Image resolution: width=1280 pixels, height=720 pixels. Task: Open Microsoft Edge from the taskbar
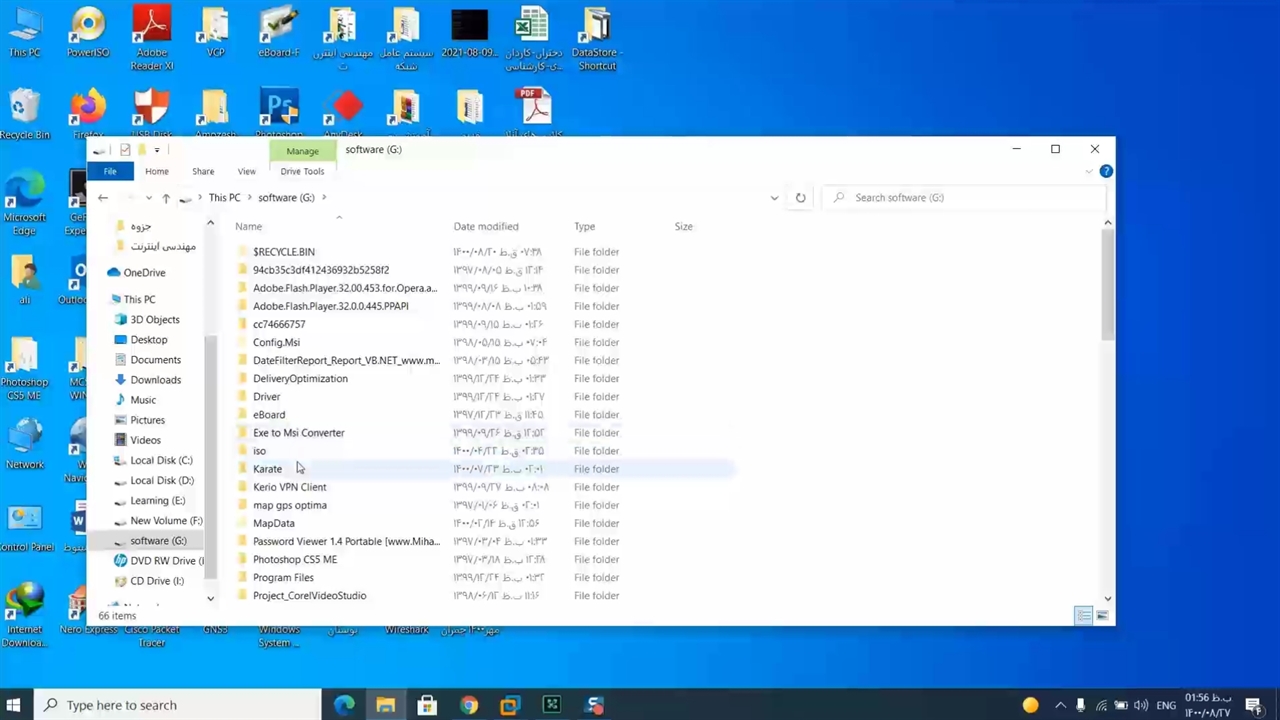[344, 705]
